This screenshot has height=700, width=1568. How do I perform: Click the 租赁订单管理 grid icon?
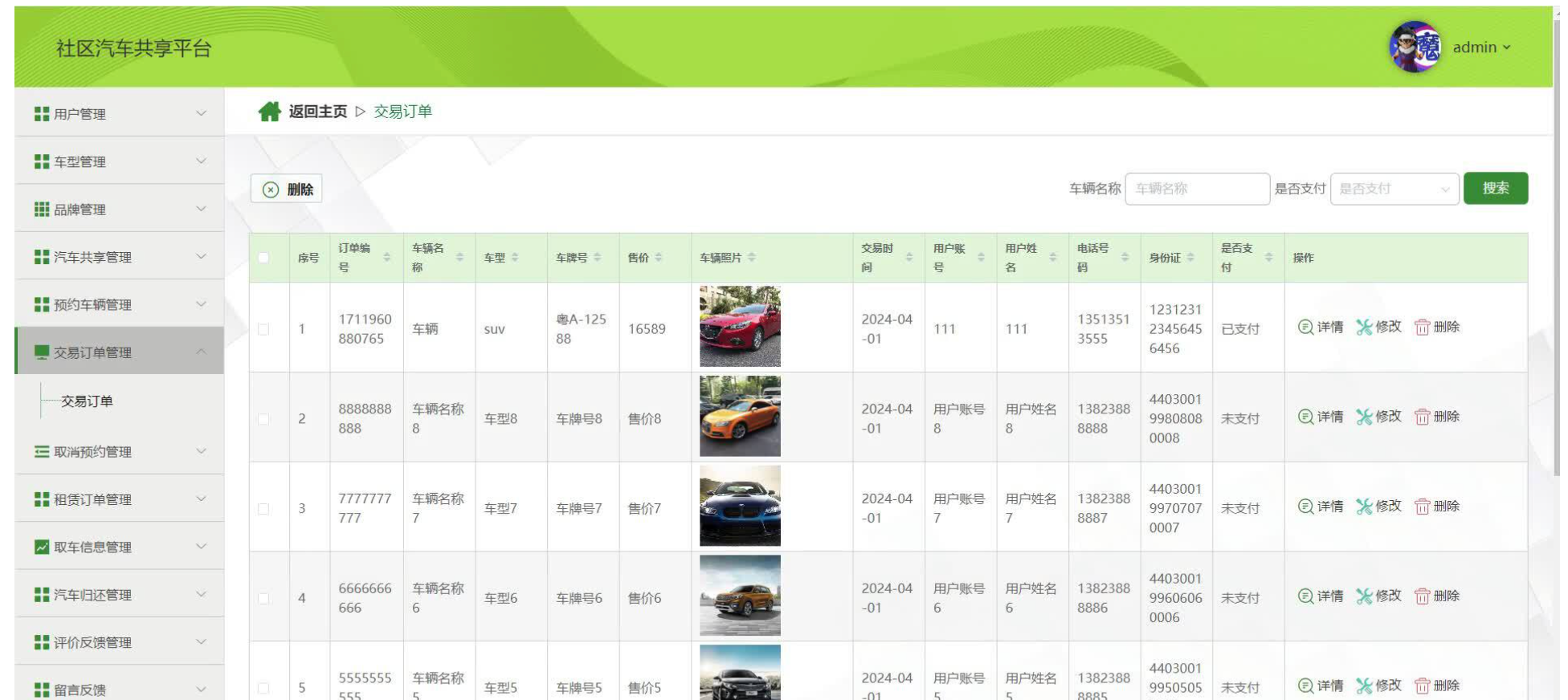coord(42,499)
